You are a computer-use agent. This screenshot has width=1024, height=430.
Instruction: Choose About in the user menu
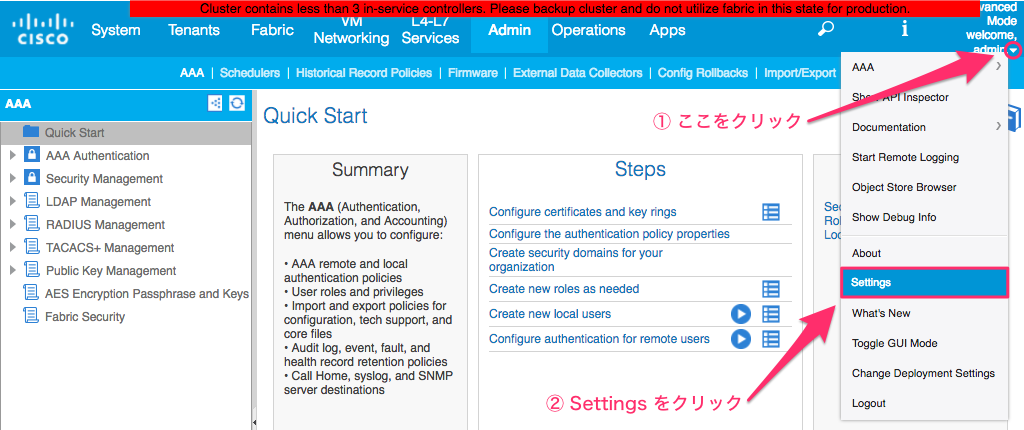click(925, 253)
